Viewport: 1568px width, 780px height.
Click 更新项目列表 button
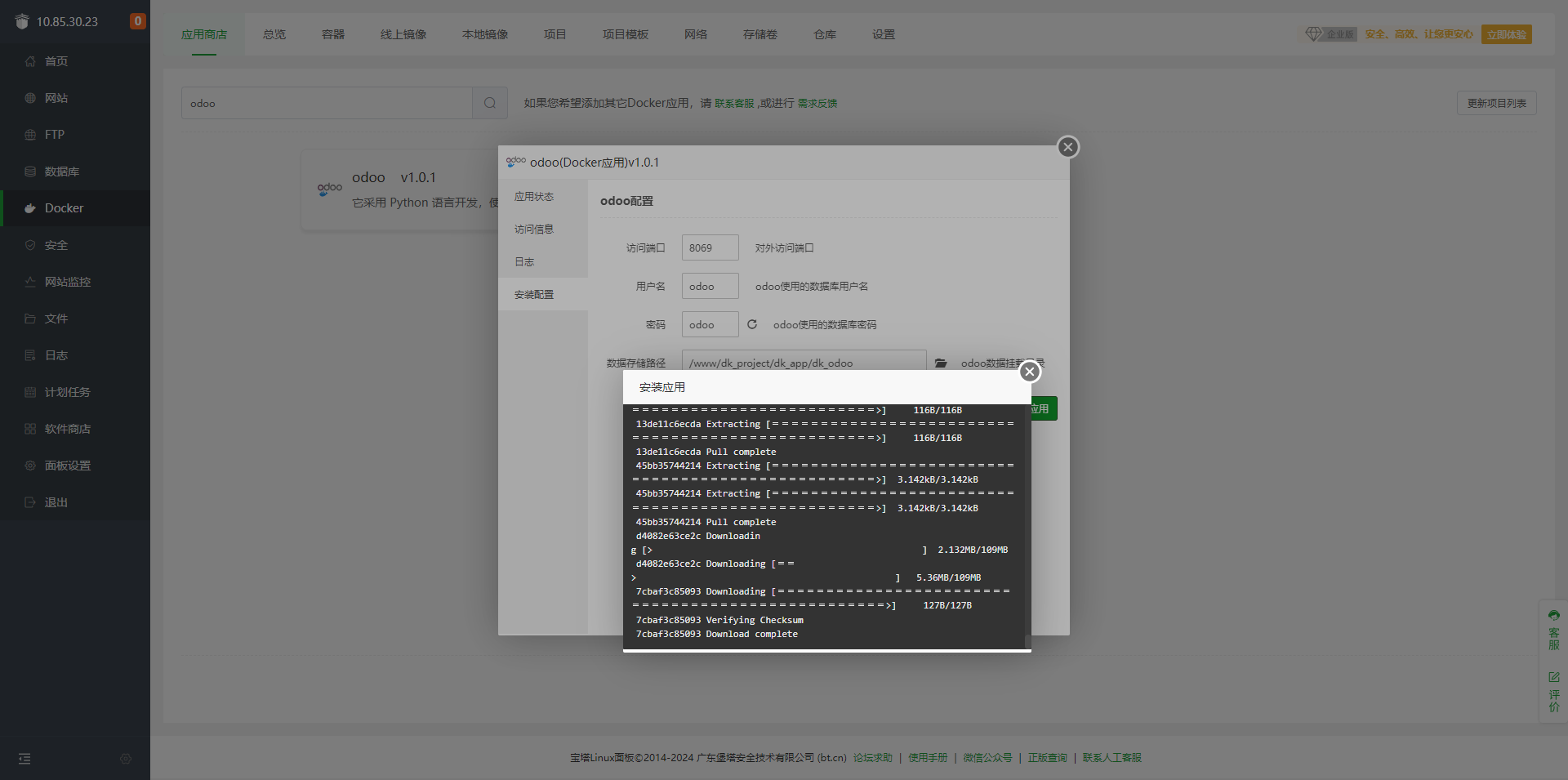pos(1496,103)
